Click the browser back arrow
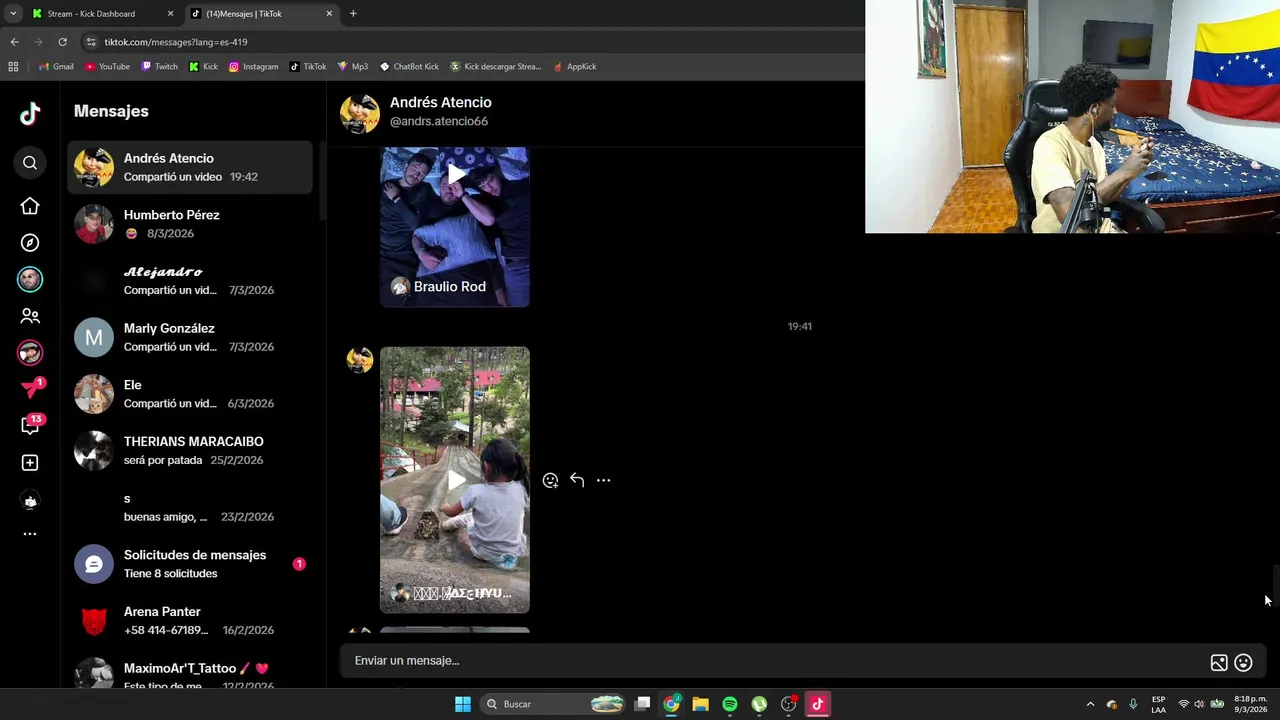 pyautogui.click(x=14, y=42)
